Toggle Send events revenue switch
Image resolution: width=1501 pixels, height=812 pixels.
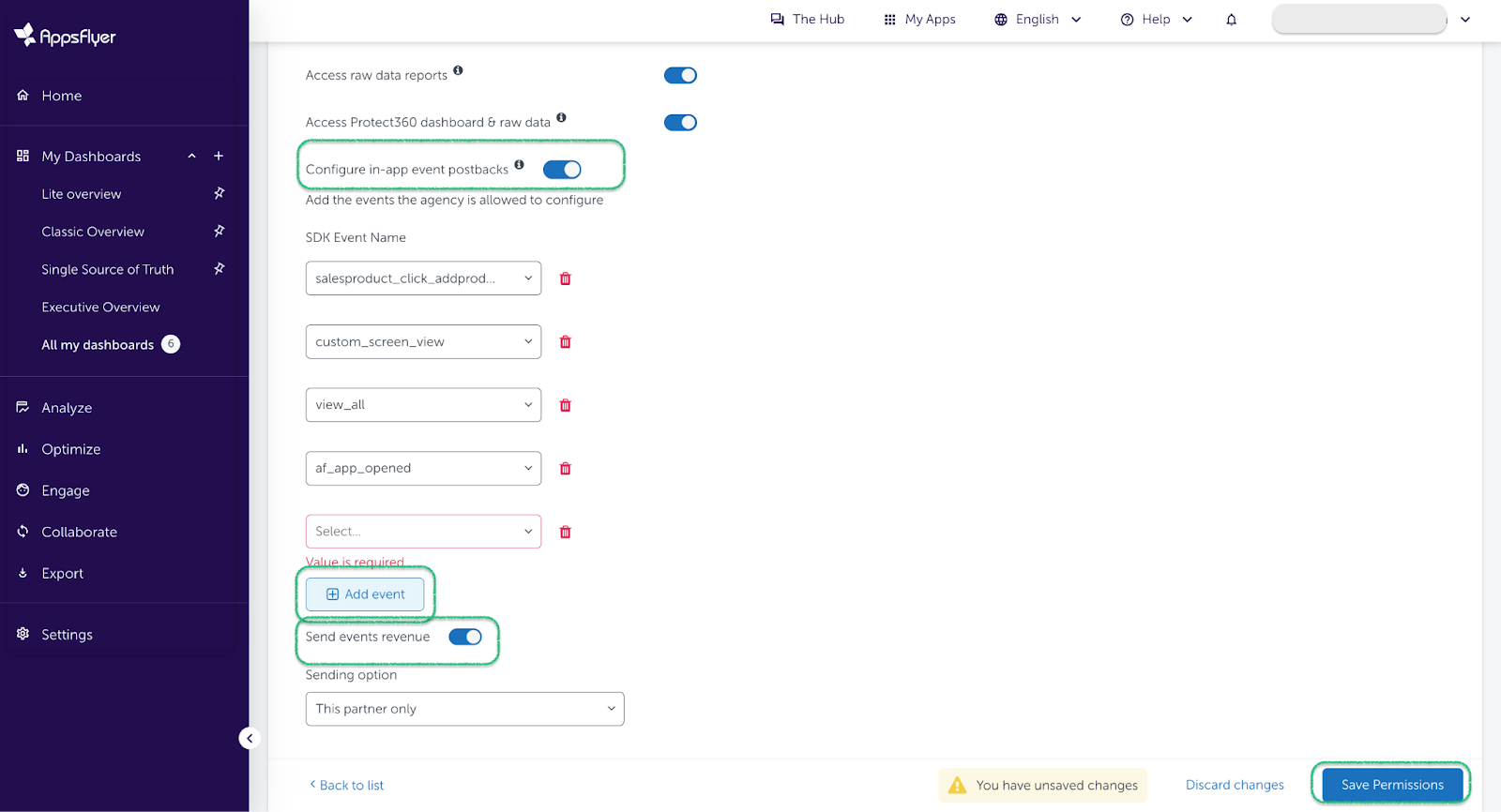(x=465, y=637)
